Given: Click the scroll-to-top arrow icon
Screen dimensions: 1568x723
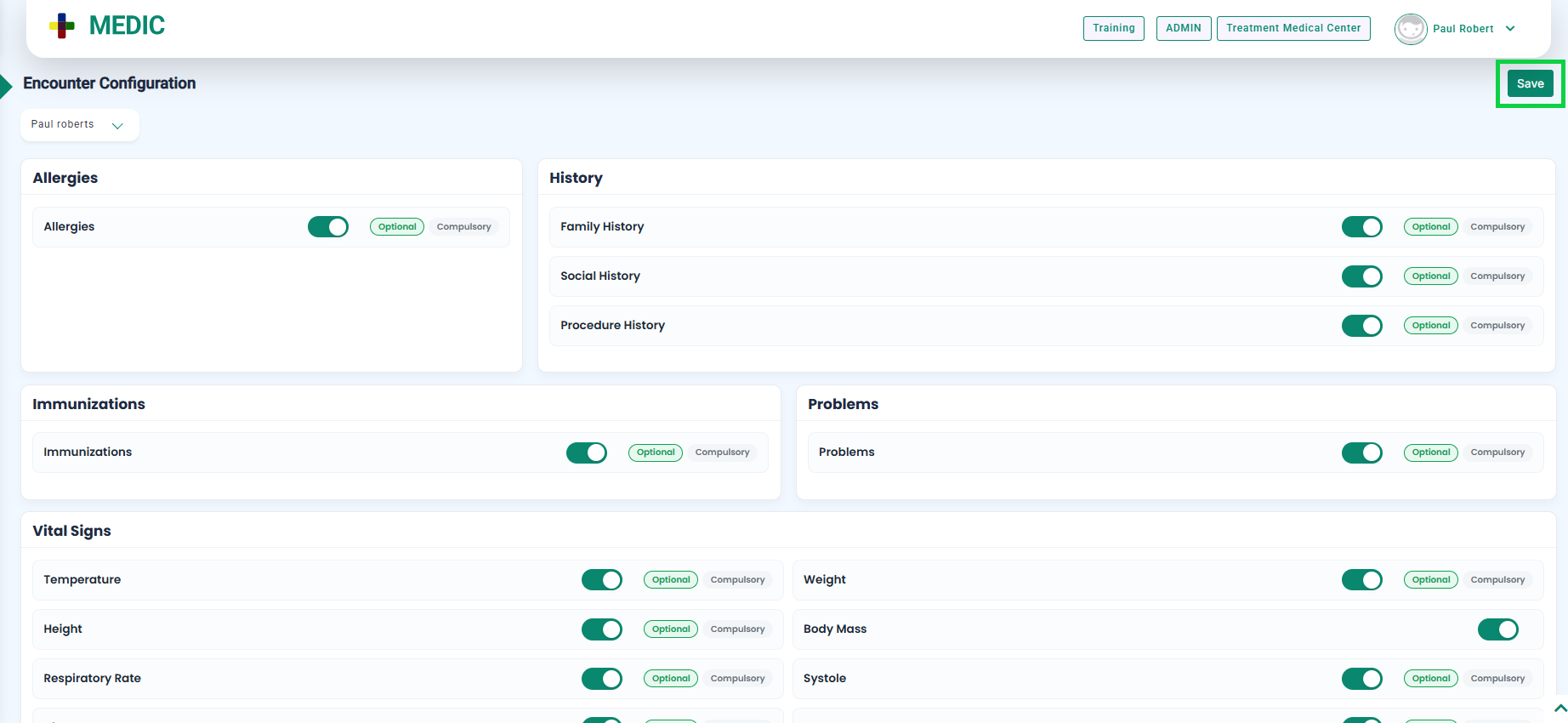Looking at the screenshot, I should [x=1559, y=708].
